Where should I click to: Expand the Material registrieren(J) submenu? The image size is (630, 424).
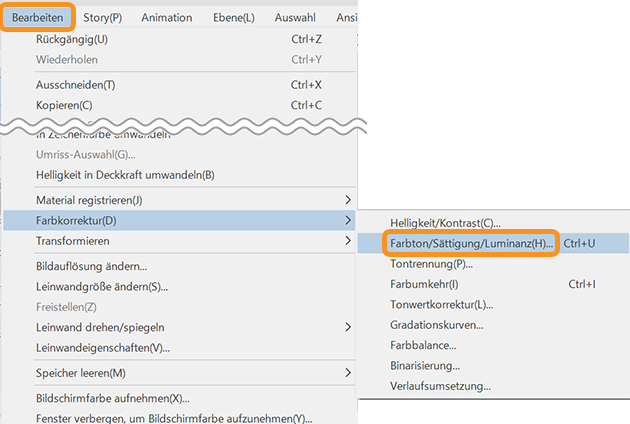point(89,200)
